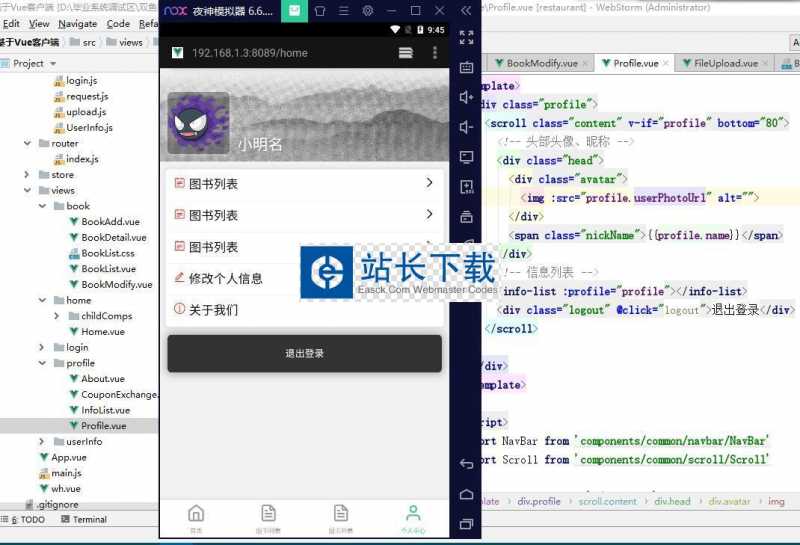Tap Android home button in Nox sidebar
Screen dimensions: 800x545
point(466,494)
